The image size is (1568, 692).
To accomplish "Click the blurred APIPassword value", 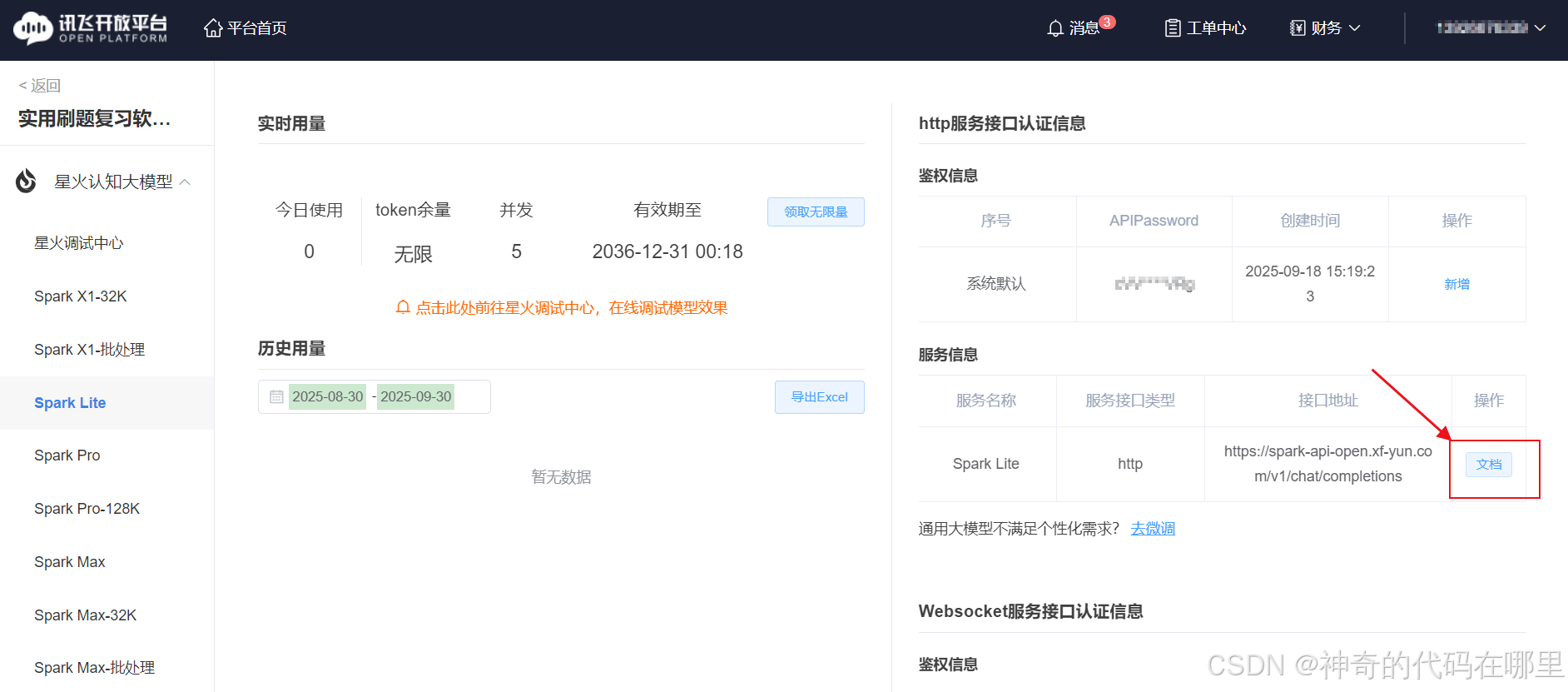I will coord(1154,284).
